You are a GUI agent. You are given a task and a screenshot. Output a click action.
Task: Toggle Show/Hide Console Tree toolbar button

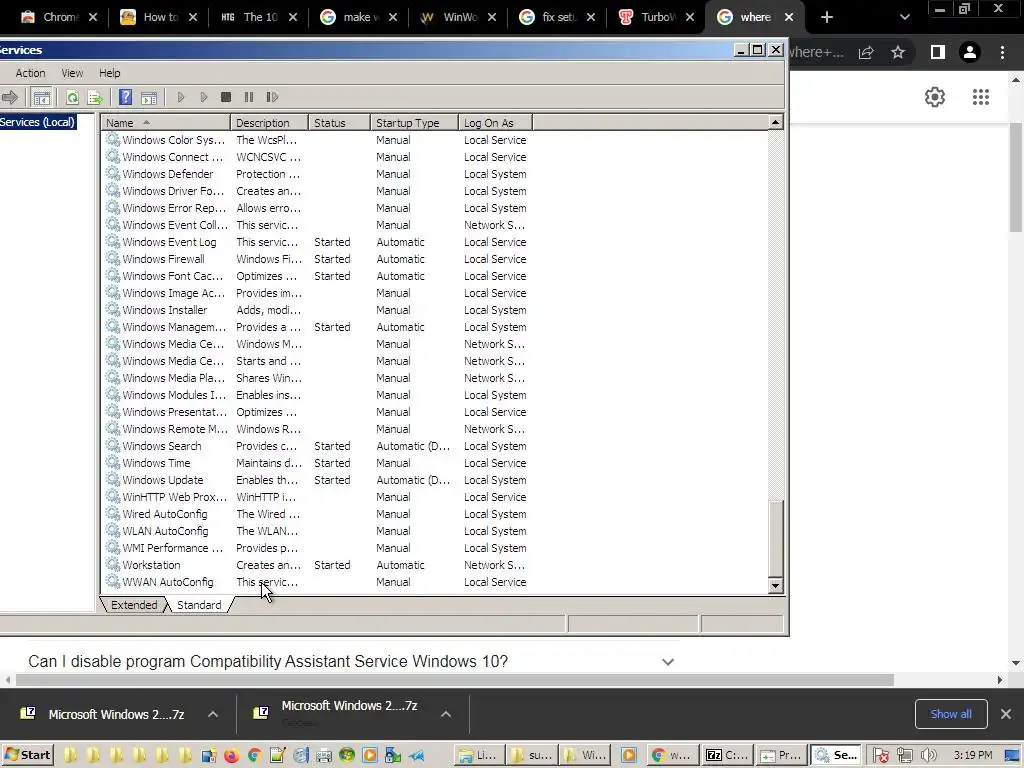(x=41, y=97)
